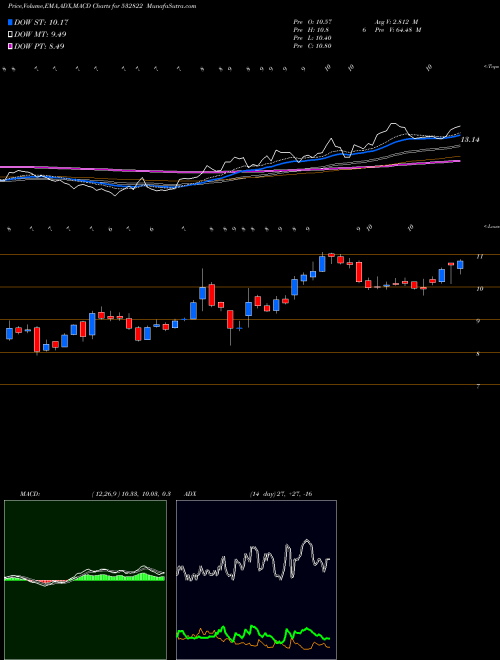The image size is (500, 660).
Task: Open the ADX indicator chart panel
Action: (256, 580)
